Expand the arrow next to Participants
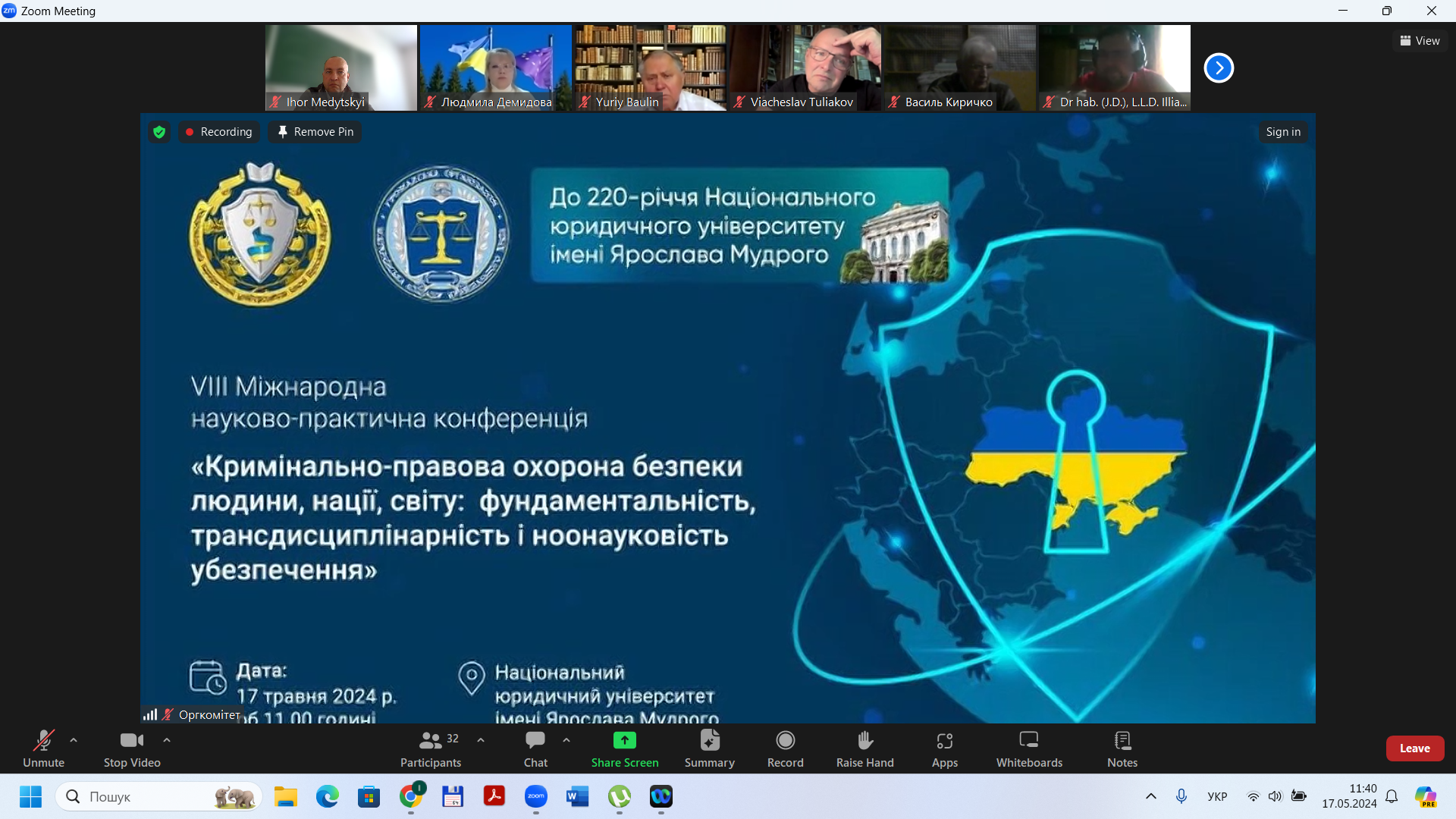 tap(481, 740)
